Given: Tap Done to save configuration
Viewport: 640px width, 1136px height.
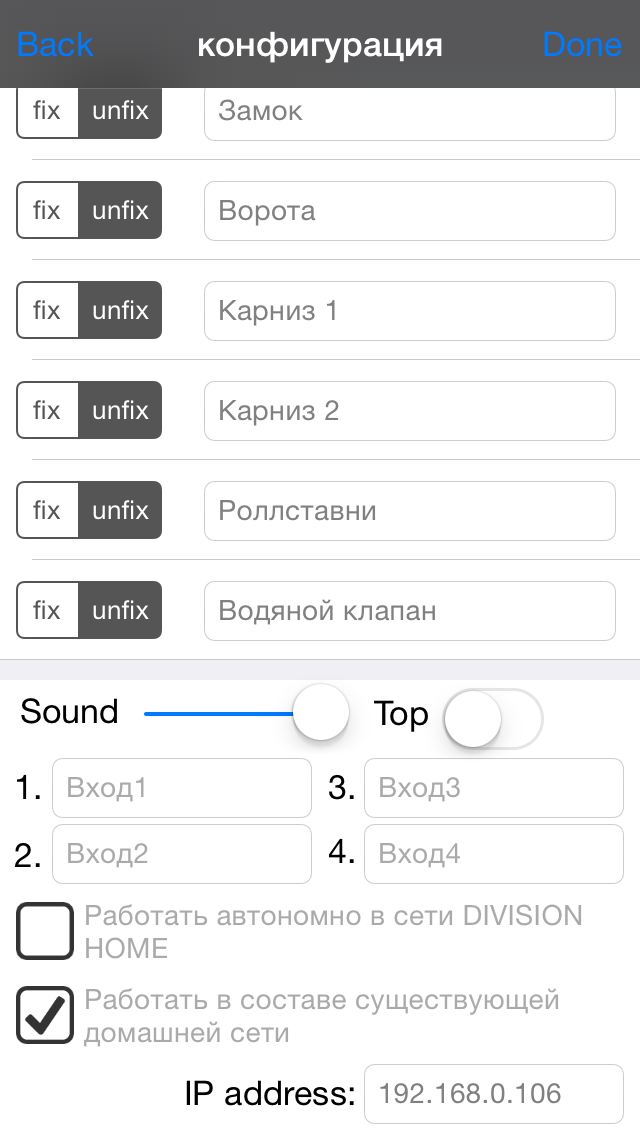Looking at the screenshot, I should tap(582, 45).
